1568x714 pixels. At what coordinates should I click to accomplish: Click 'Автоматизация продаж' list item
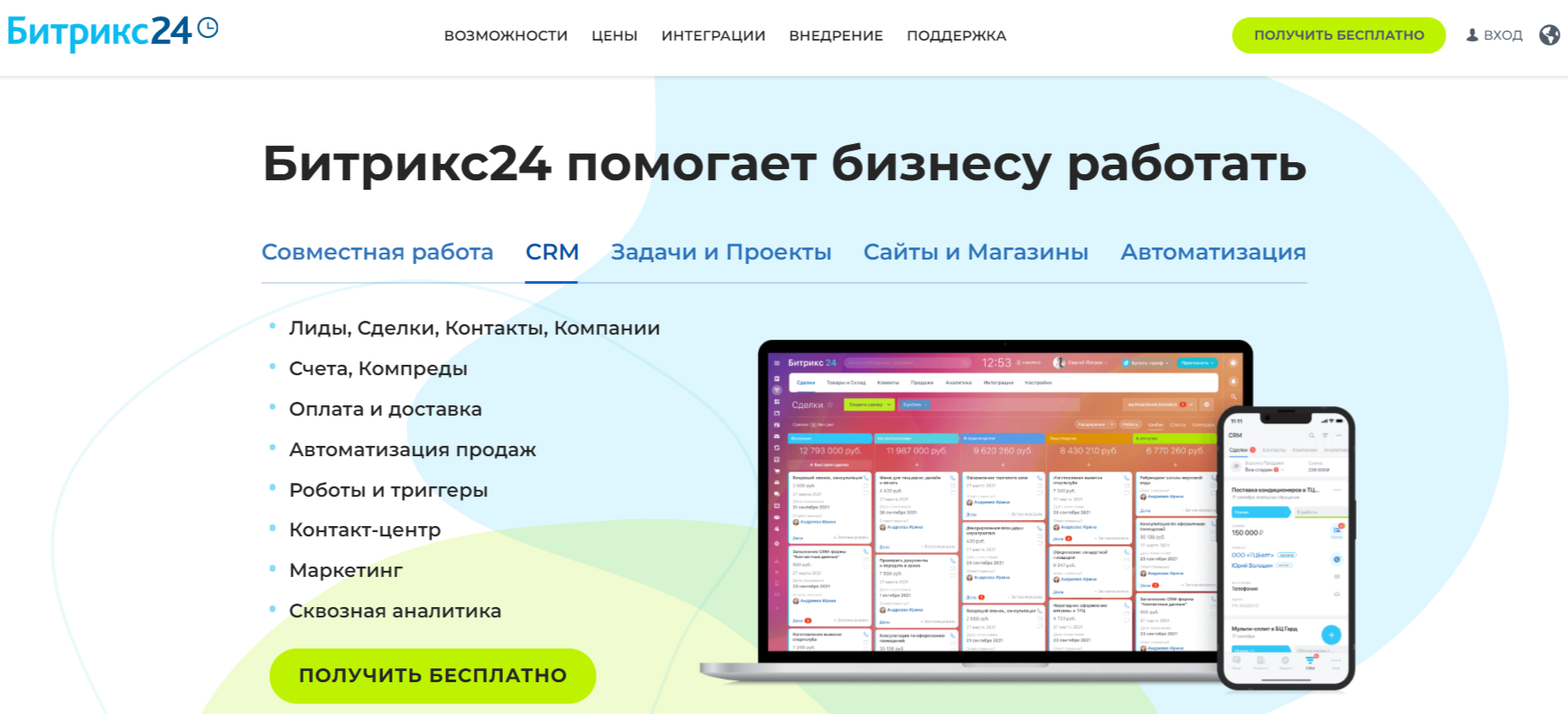click(412, 449)
